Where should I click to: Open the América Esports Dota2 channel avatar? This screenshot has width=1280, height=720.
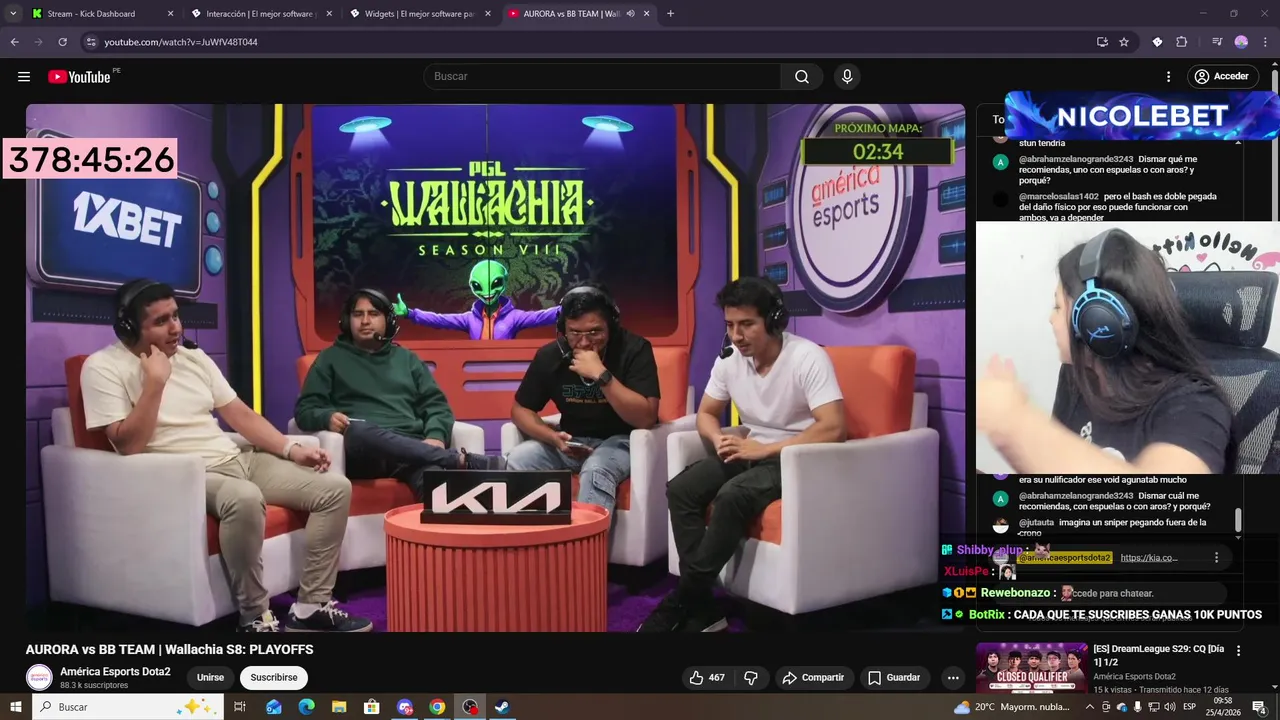pos(39,677)
